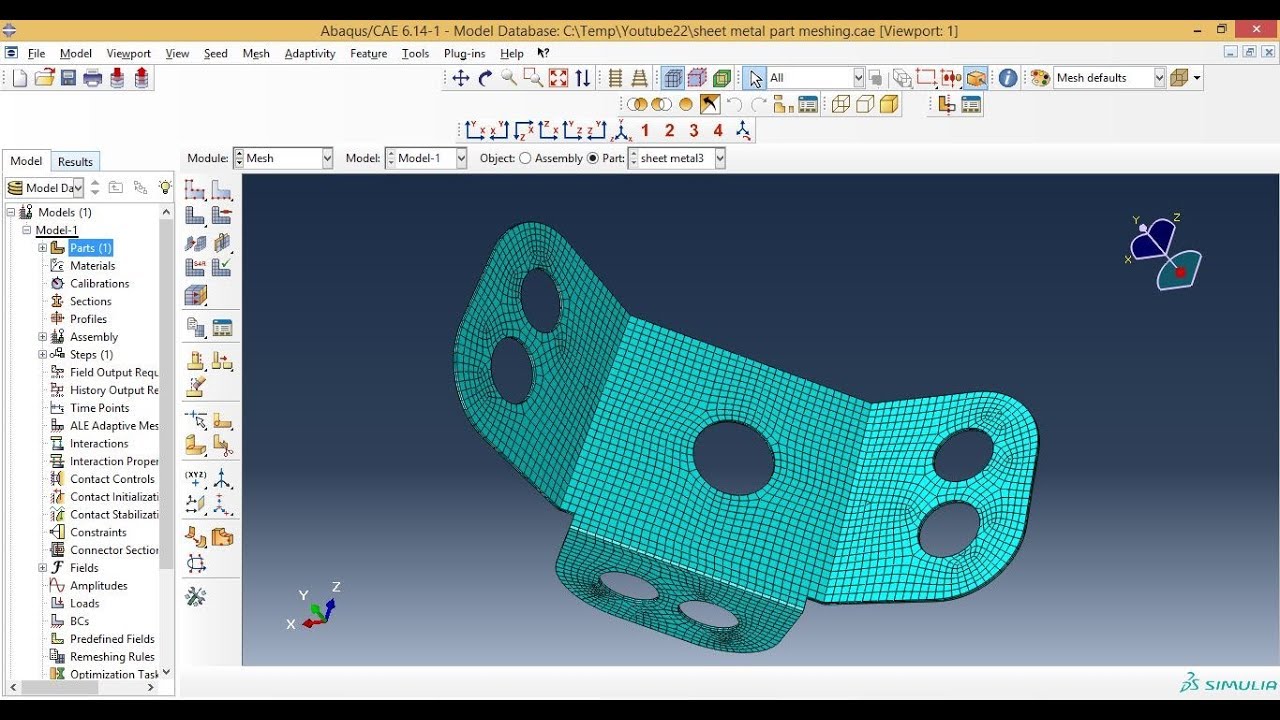Apply the Shaded render style cube
The height and width of the screenshot is (720, 1280).
pos(889,104)
